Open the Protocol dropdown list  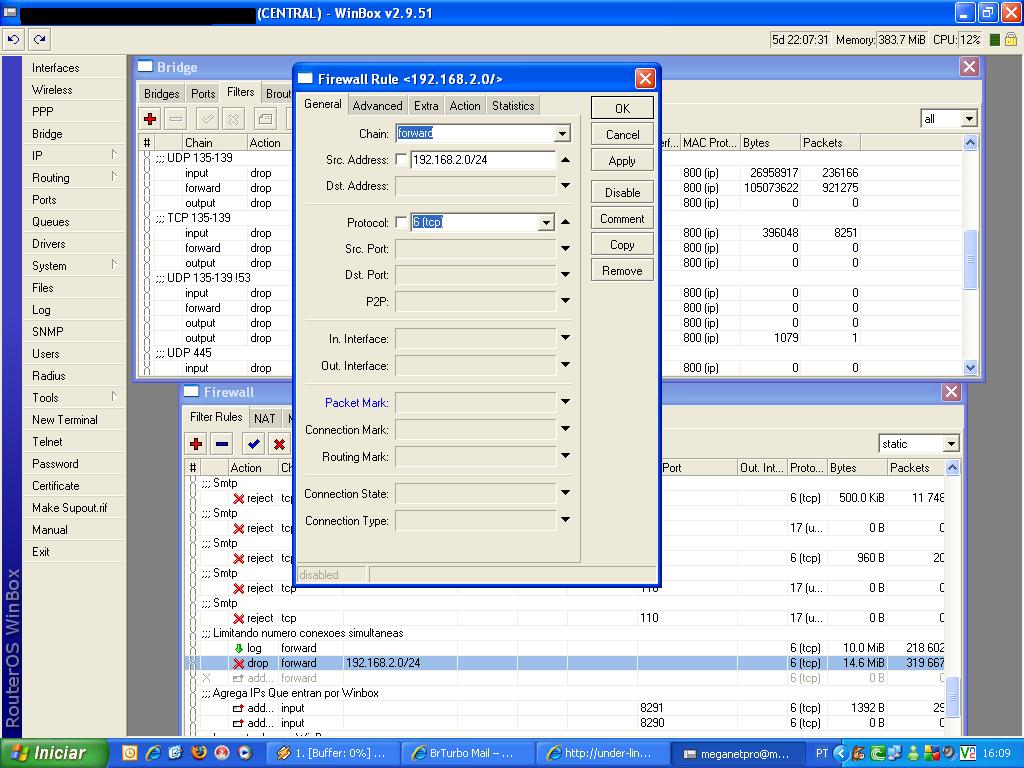point(546,222)
